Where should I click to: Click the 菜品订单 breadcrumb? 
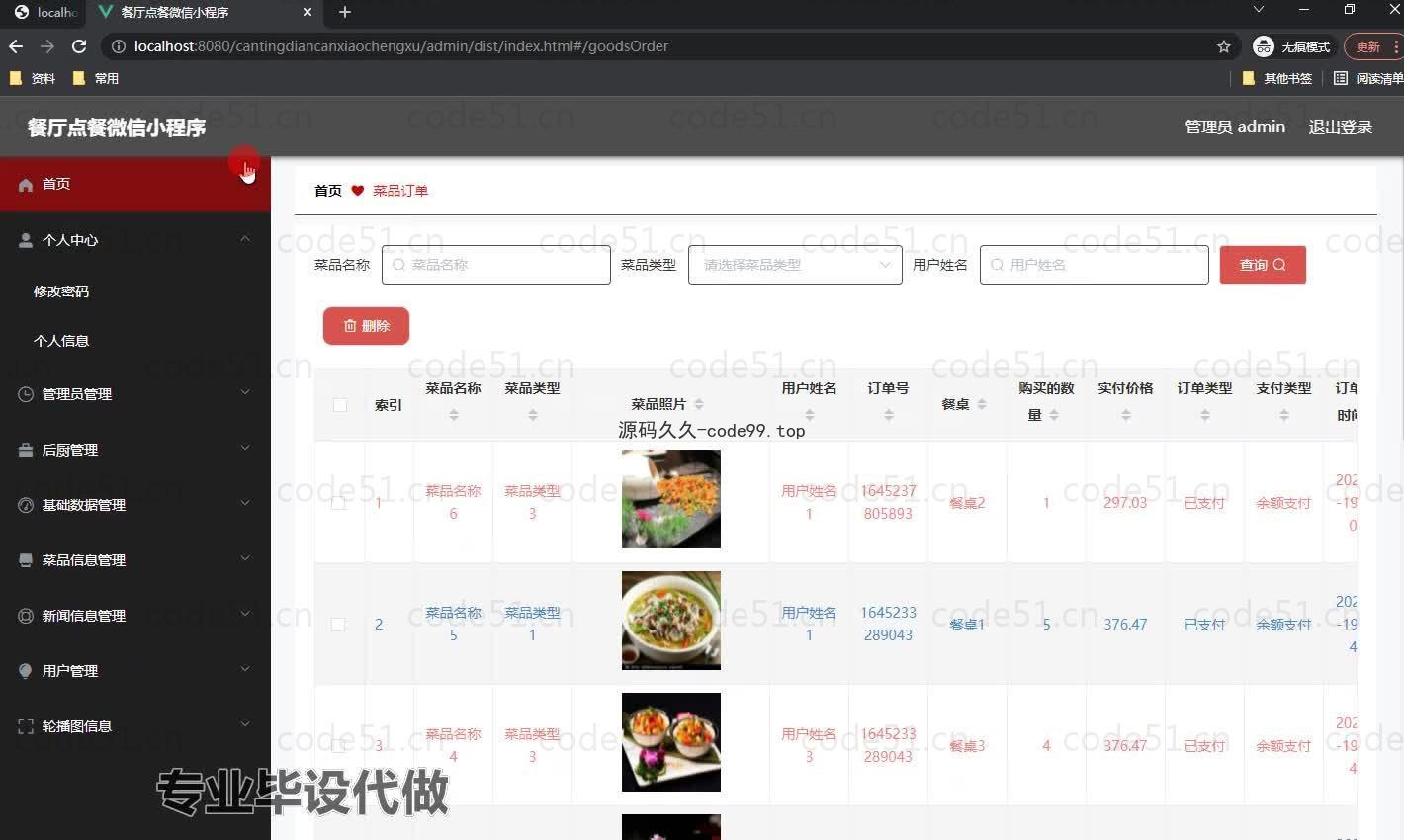click(400, 191)
